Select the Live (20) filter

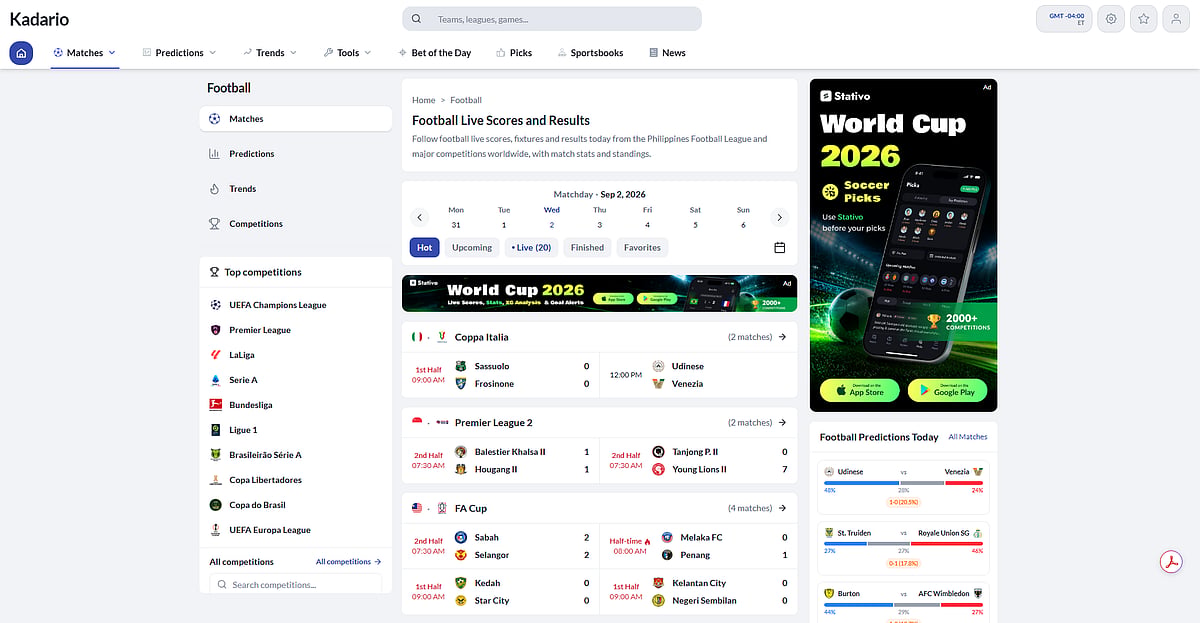click(531, 247)
